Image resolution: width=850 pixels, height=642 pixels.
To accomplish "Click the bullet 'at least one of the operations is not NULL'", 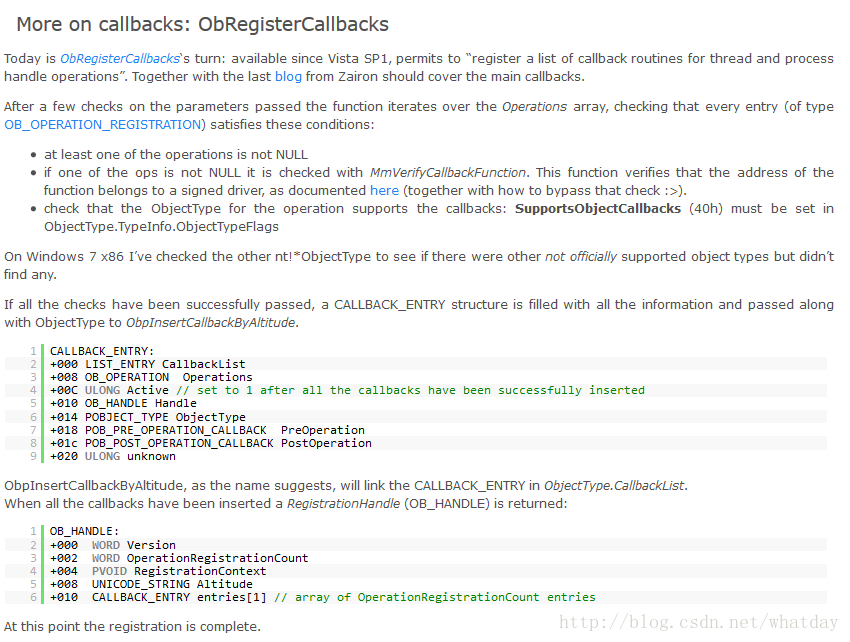I will pyautogui.click(x=176, y=155).
